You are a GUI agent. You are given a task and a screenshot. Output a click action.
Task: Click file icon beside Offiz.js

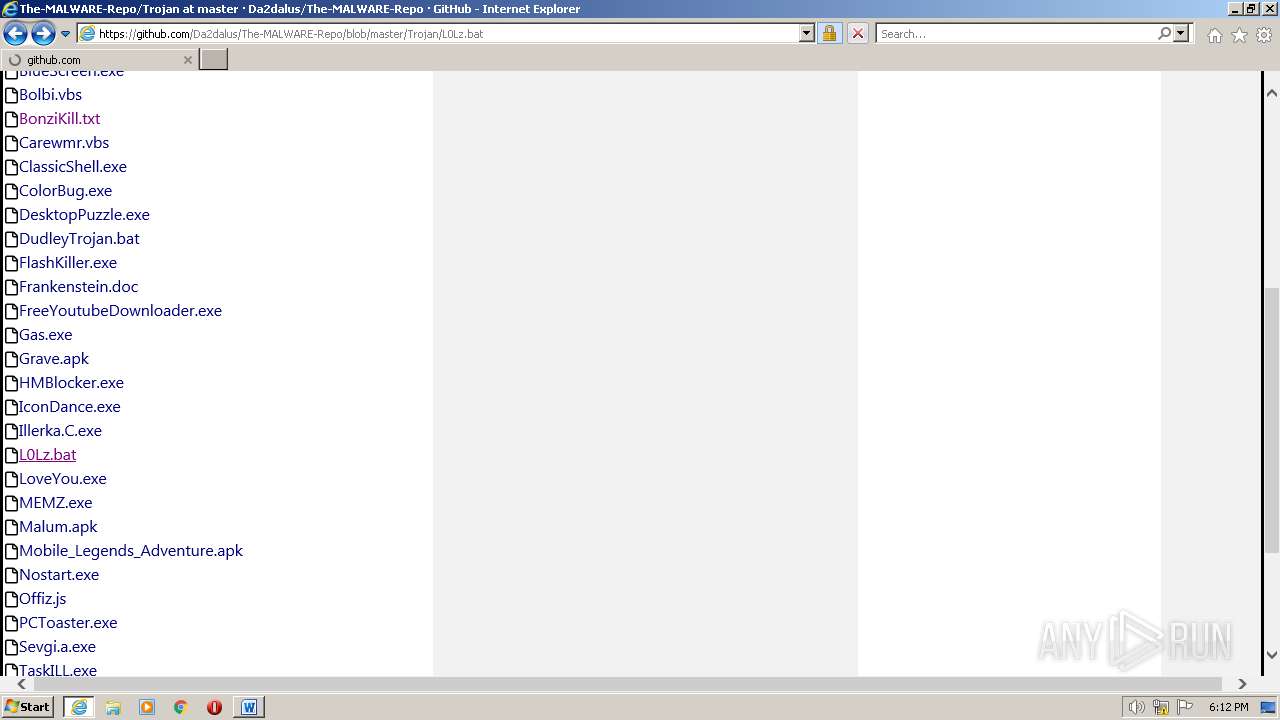(x=11, y=599)
